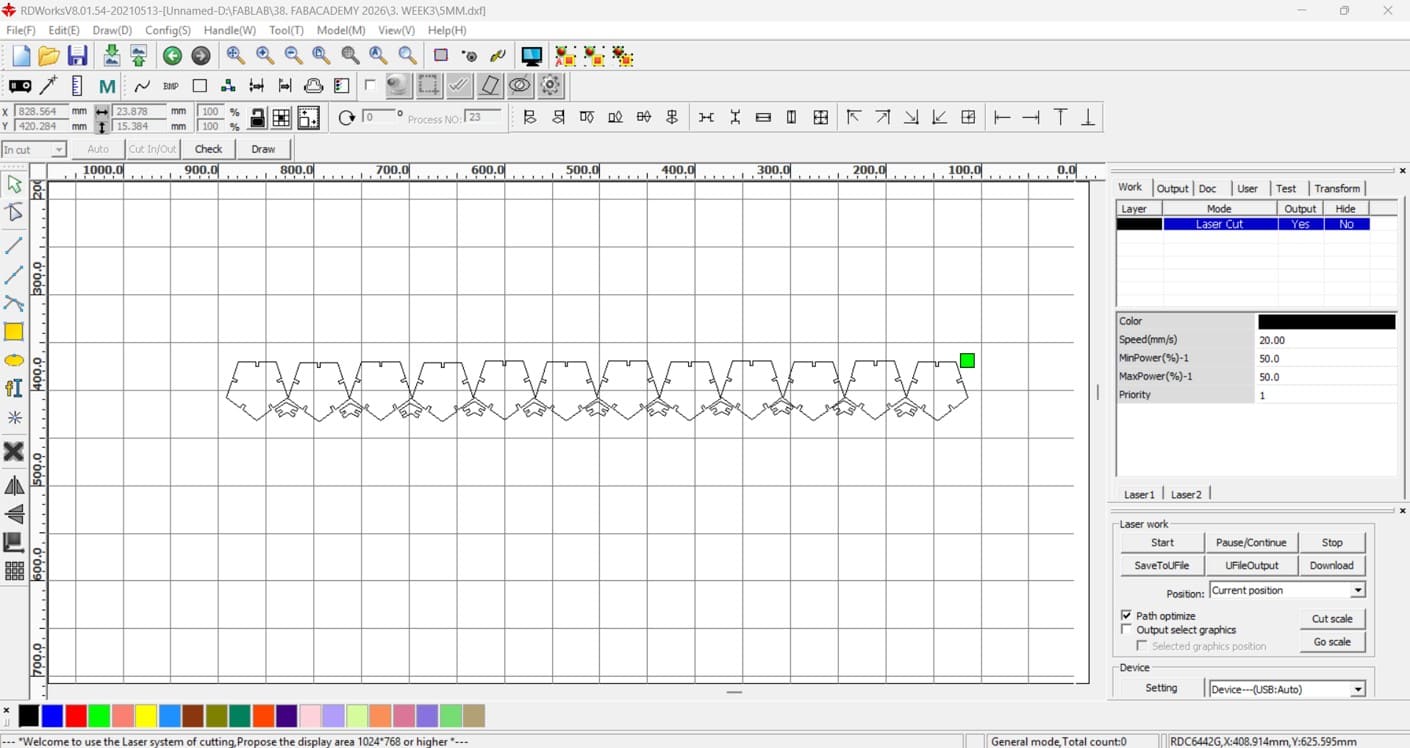Select the rectangle drawing tool

[14, 332]
